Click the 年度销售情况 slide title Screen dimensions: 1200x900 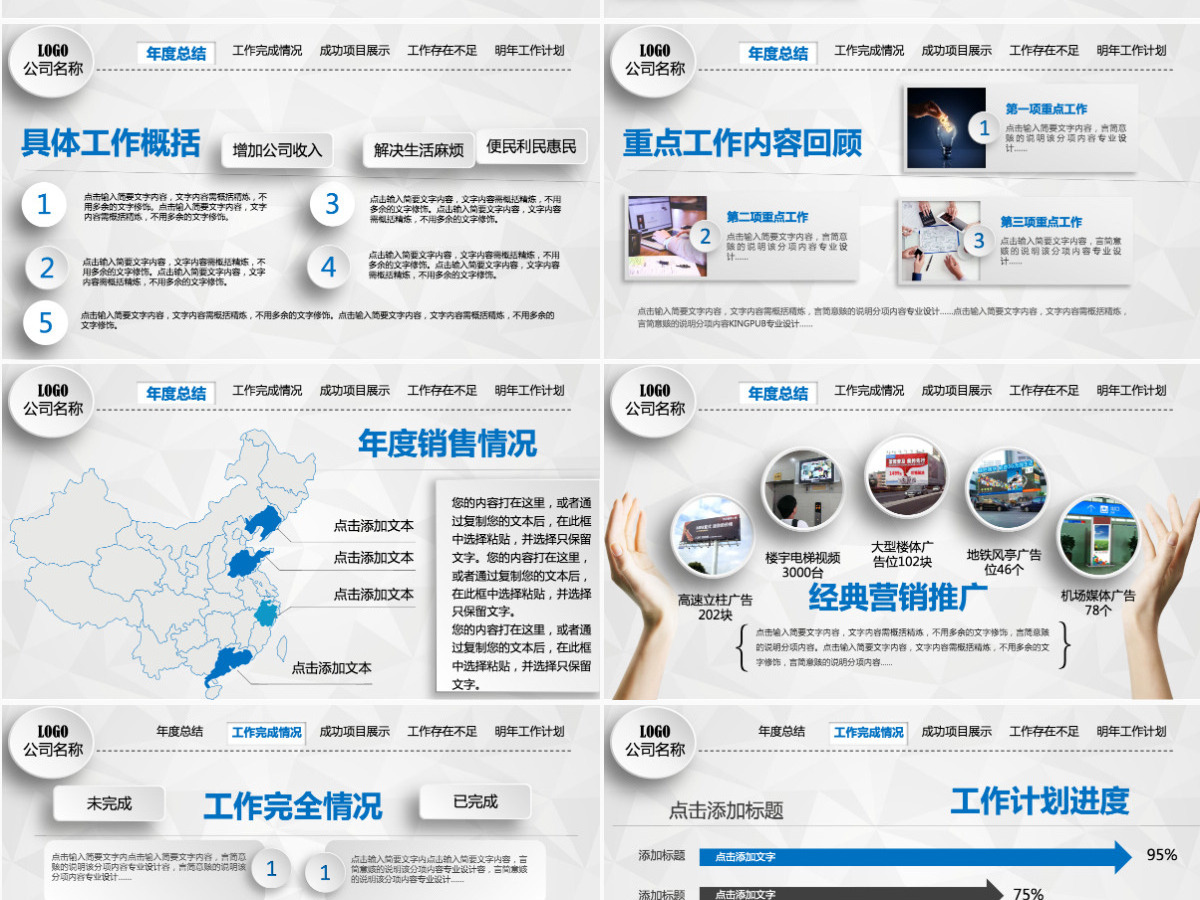[447, 444]
